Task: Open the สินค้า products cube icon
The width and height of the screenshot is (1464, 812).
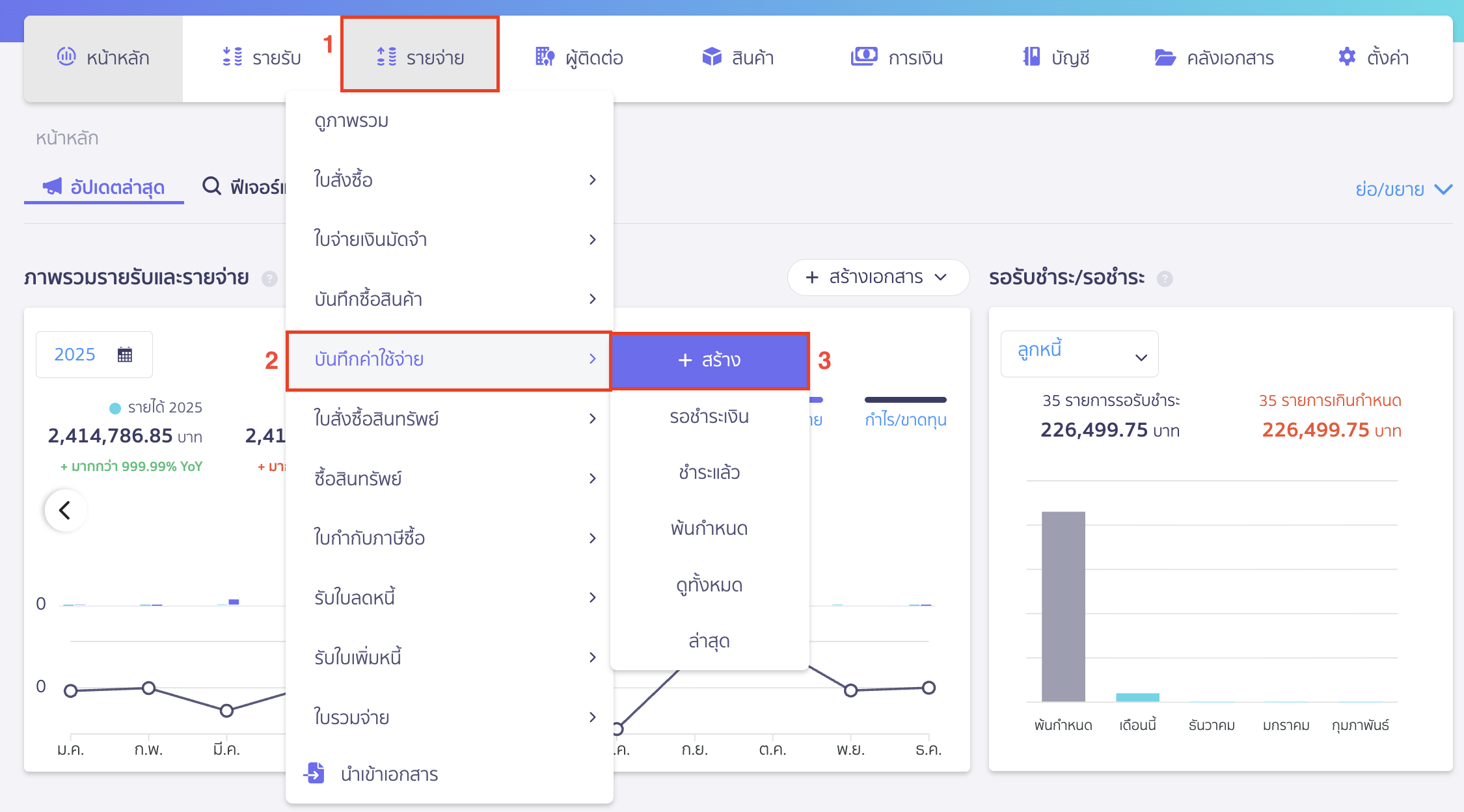Action: tap(712, 57)
